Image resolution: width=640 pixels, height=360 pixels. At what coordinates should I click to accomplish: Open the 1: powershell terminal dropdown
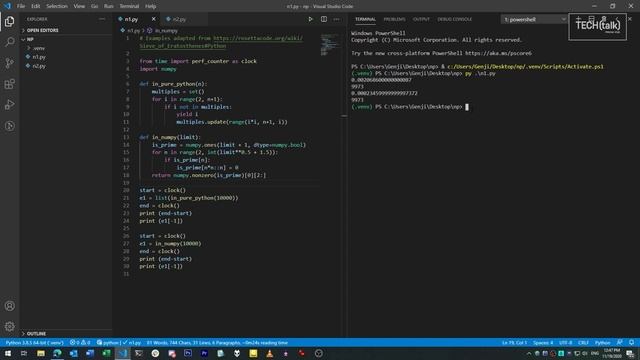pyautogui.click(x=534, y=19)
